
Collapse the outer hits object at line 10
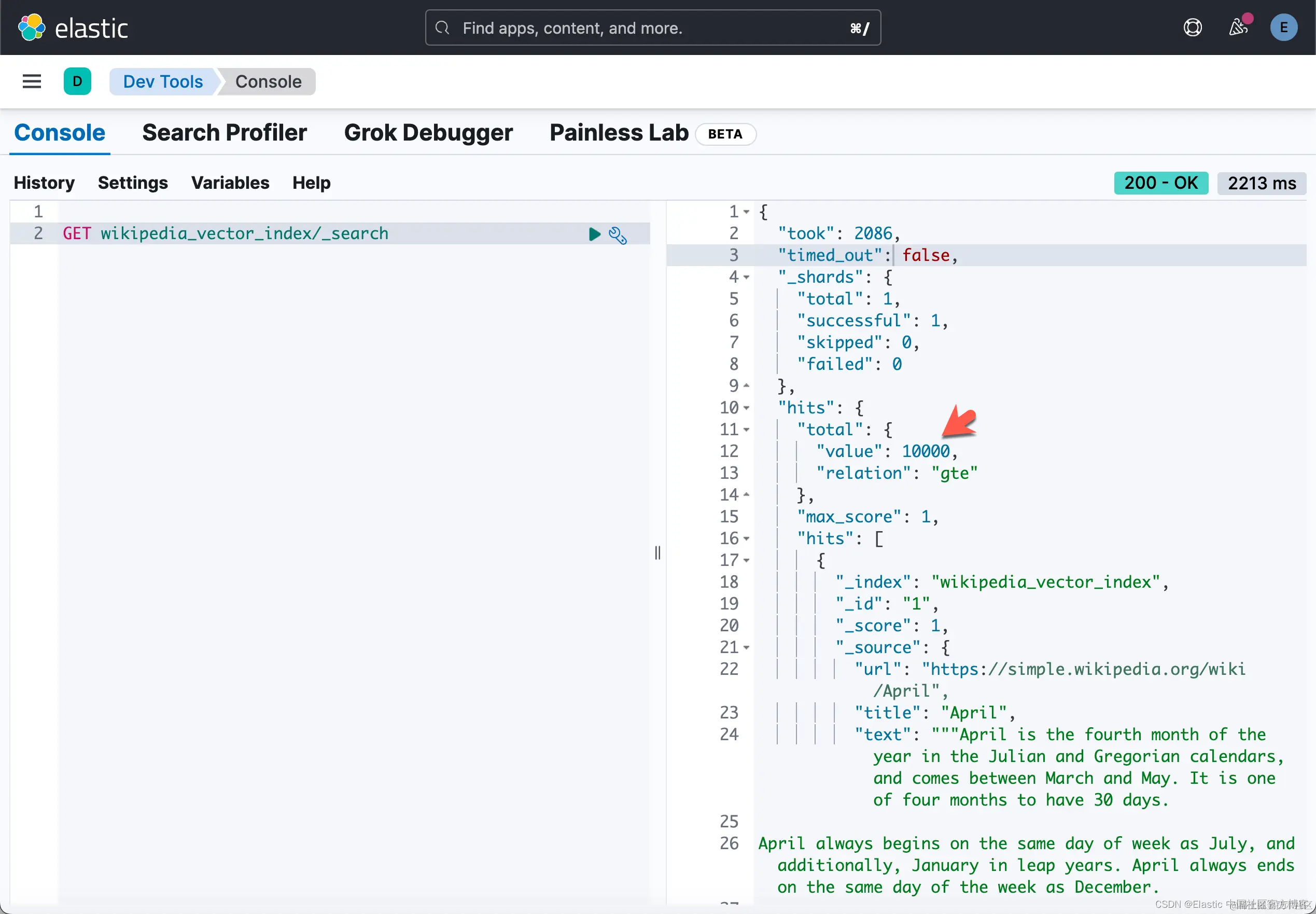coord(747,408)
